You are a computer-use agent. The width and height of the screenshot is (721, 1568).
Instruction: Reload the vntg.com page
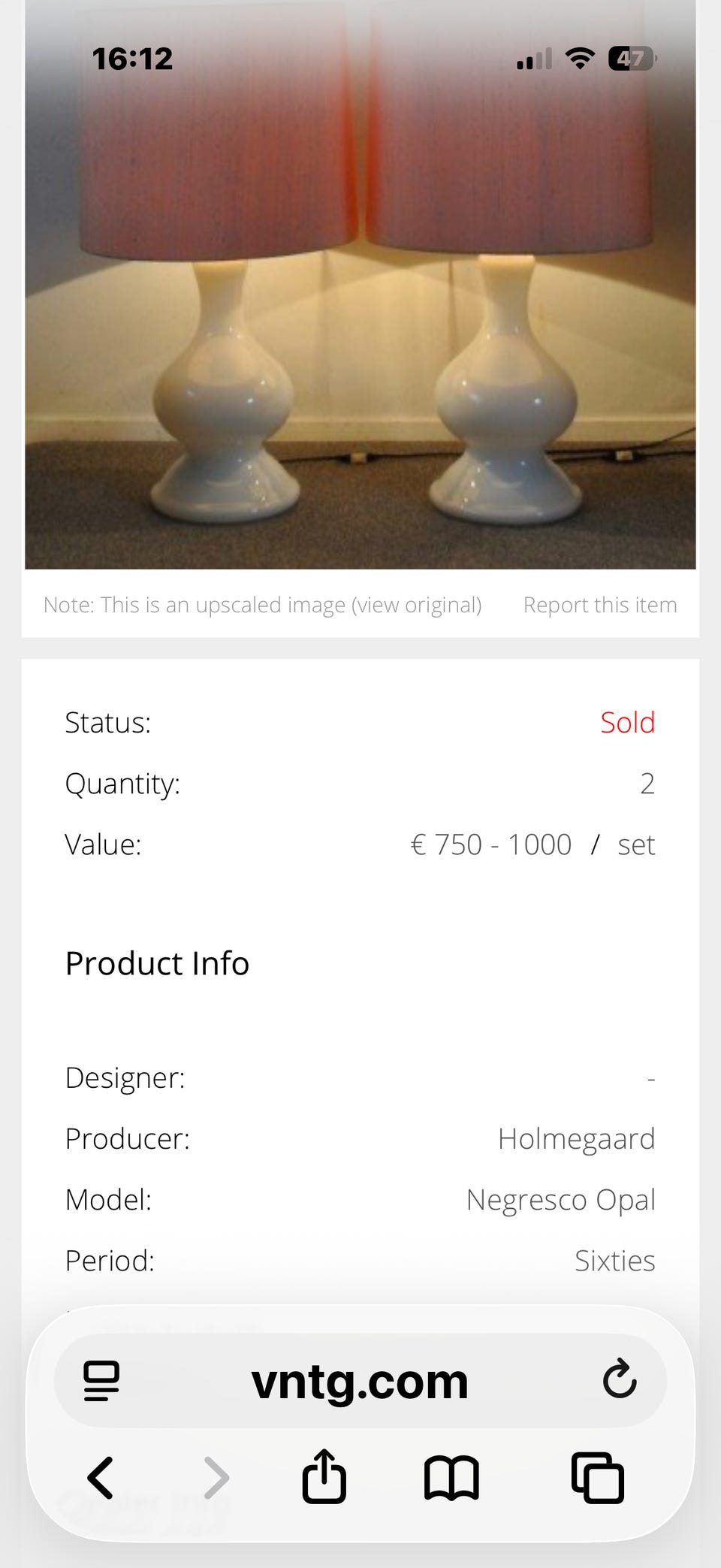pyautogui.click(x=620, y=1378)
